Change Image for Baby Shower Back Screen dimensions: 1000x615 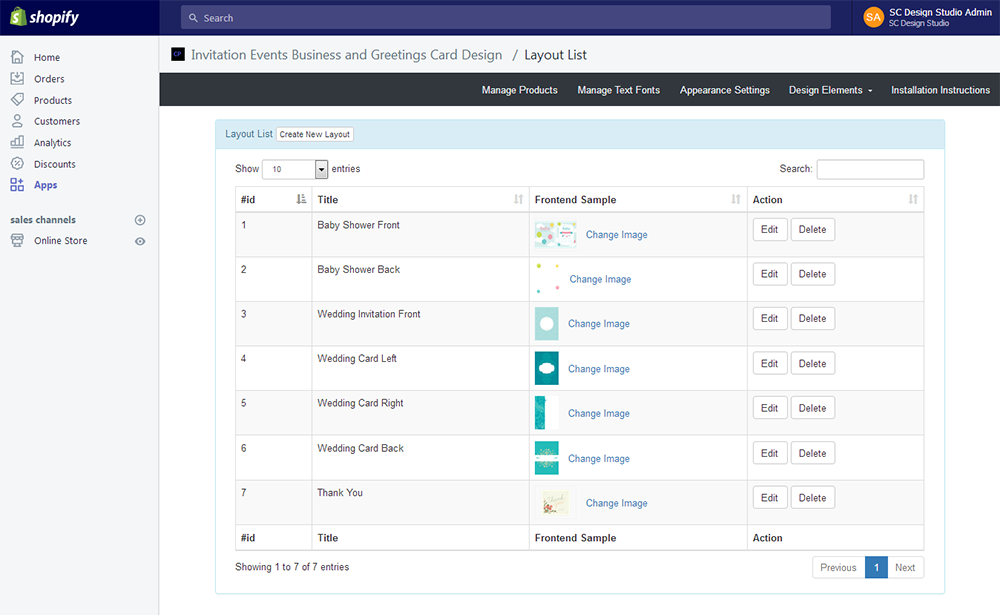click(600, 279)
